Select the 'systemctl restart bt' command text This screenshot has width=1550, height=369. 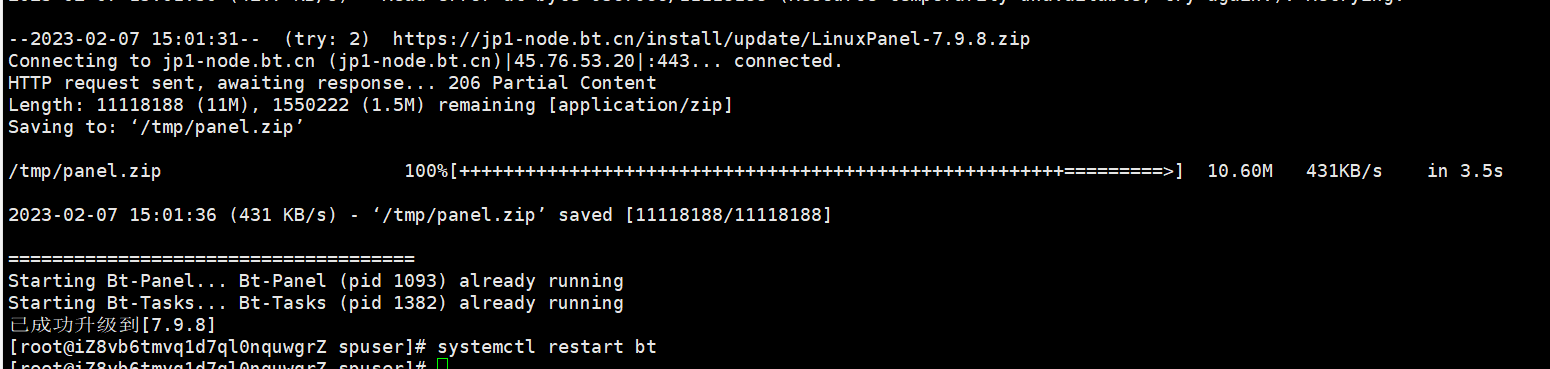click(x=547, y=347)
